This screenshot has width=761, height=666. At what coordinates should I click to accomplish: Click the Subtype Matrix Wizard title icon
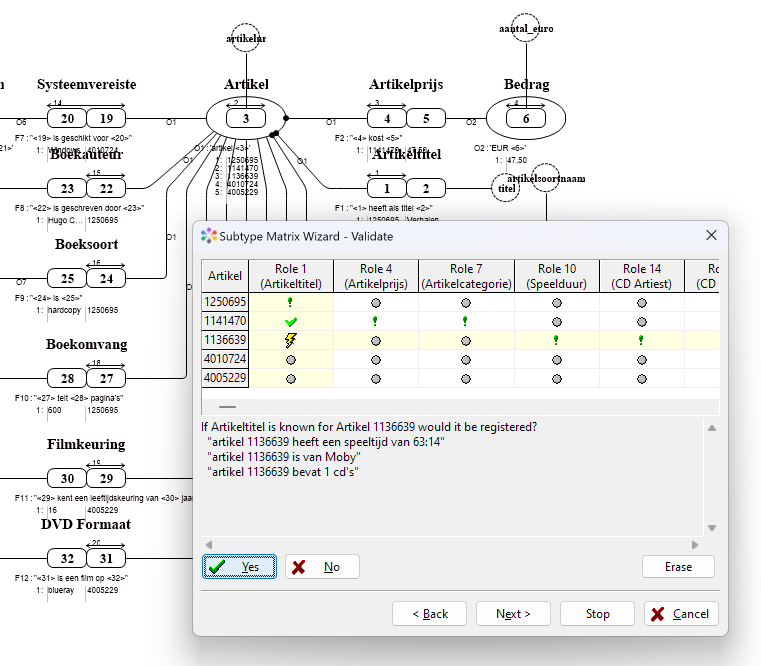pyautogui.click(x=208, y=236)
